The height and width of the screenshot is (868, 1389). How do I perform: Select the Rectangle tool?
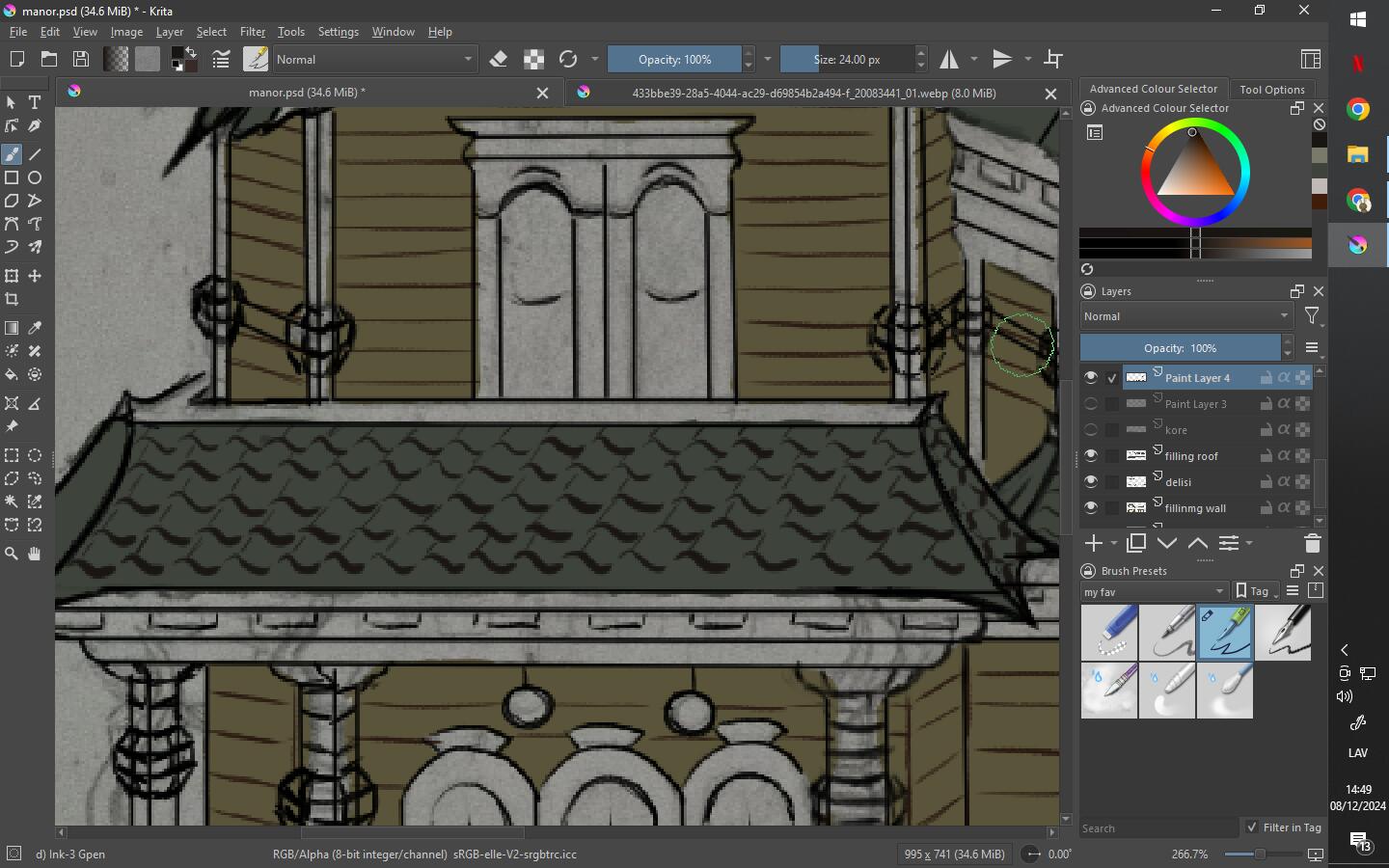pos(12,177)
